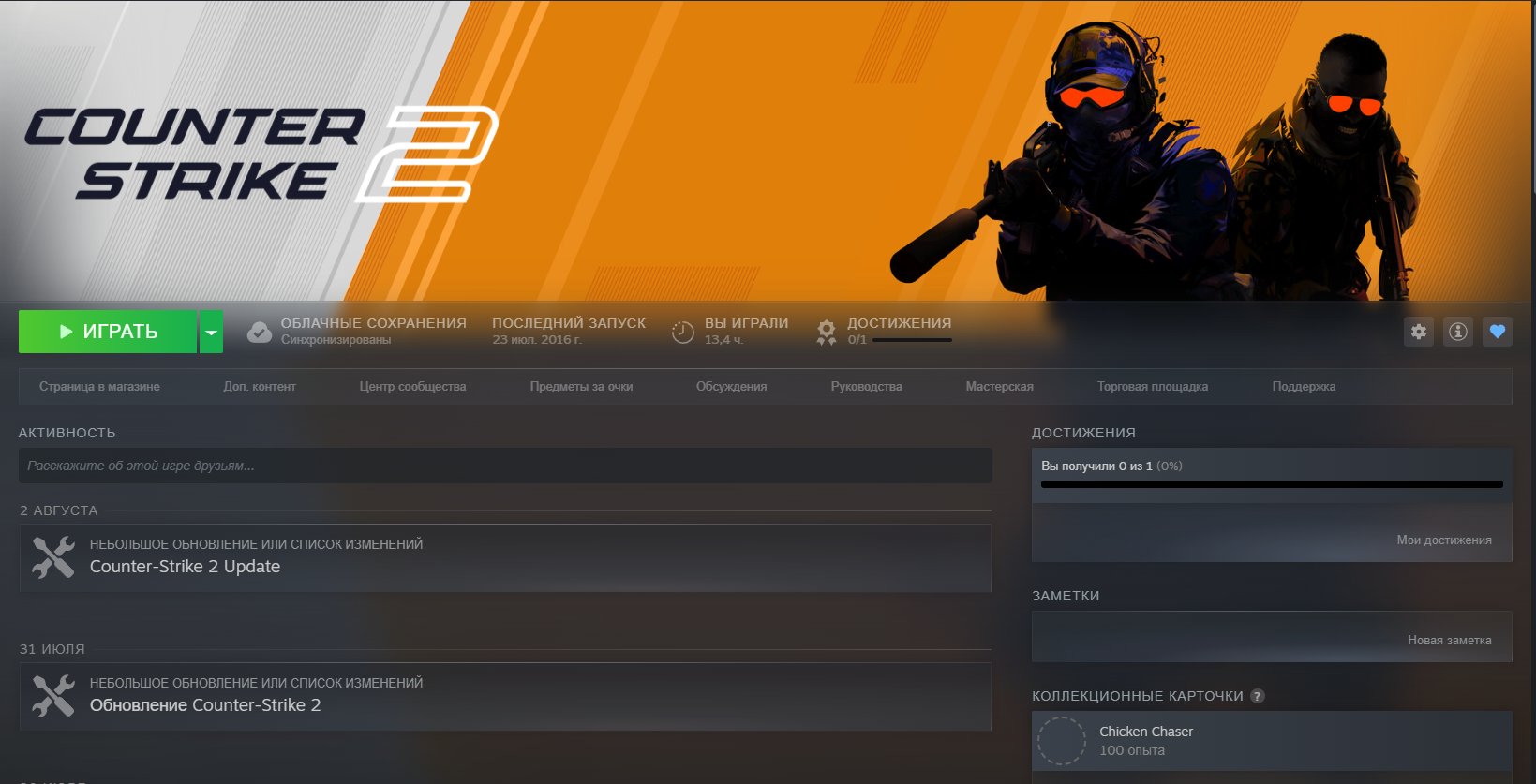
Task: Click Chicken Chaser card placeholder circle
Action: click(1062, 741)
